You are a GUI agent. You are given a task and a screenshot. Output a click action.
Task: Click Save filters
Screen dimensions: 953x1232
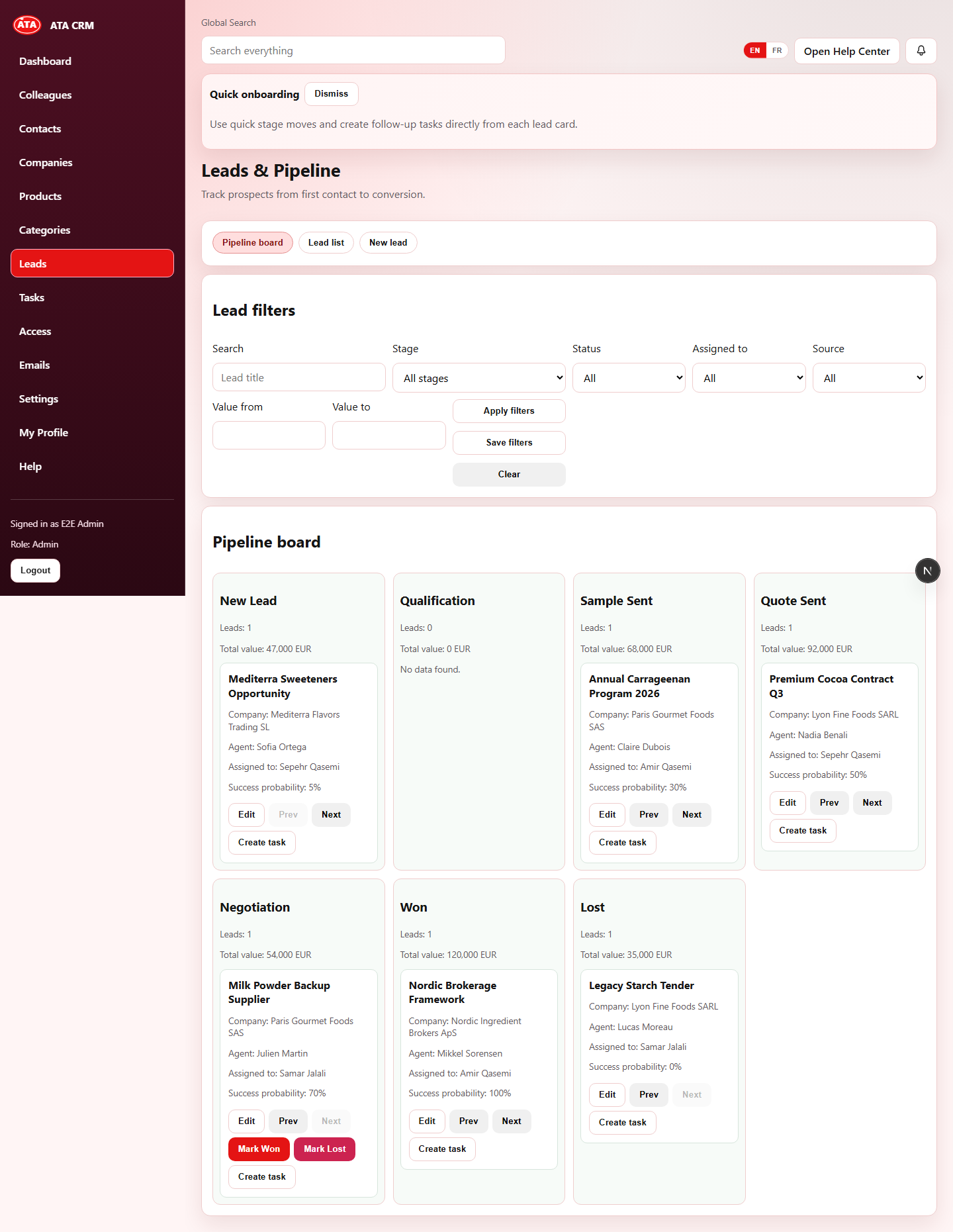pos(509,443)
